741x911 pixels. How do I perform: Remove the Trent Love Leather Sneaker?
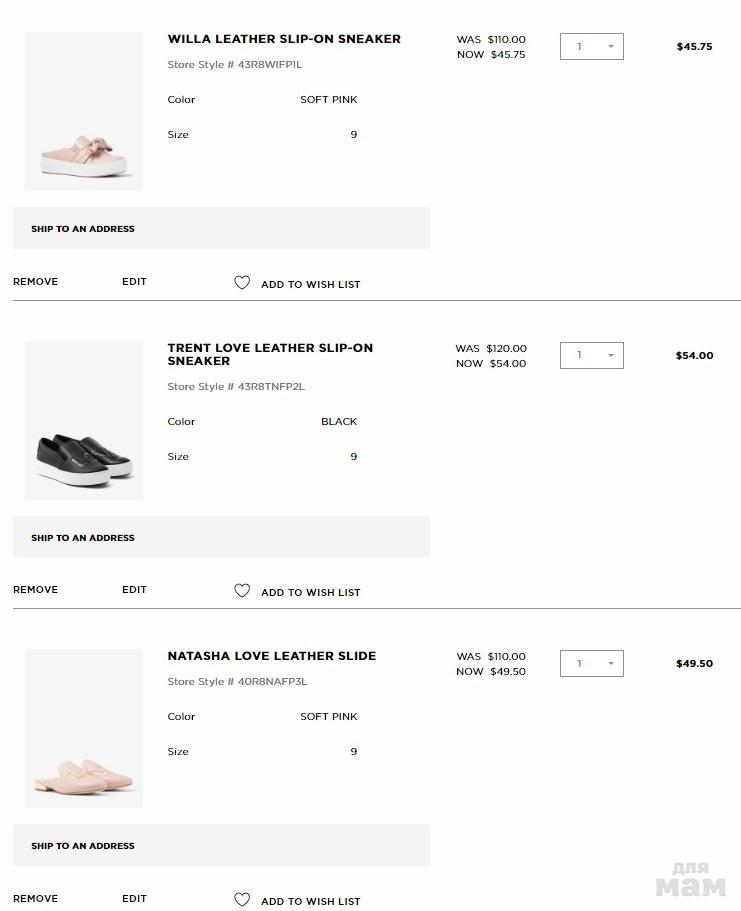click(x=36, y=590)
